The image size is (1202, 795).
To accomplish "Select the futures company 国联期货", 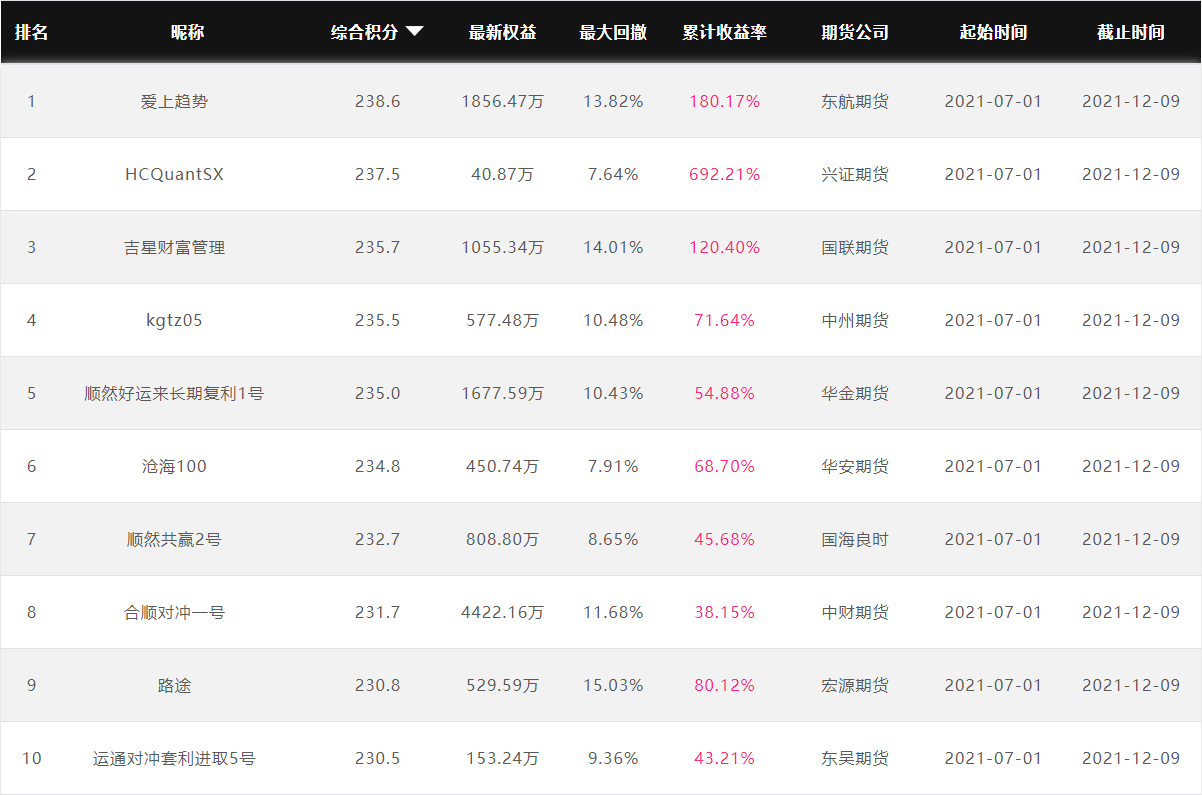I will click(x=855, y=247).
